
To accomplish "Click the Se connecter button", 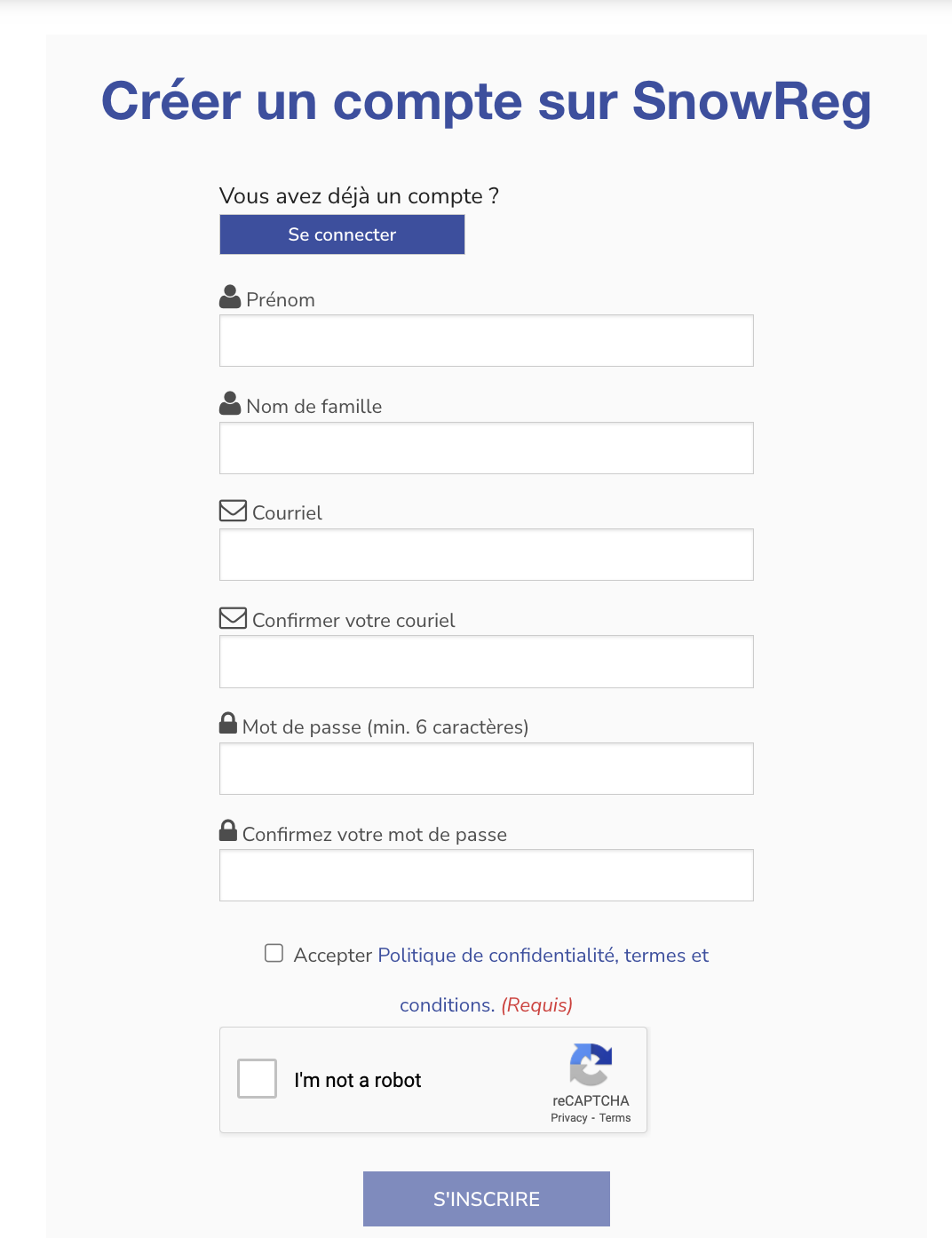I will pos(342,234).
